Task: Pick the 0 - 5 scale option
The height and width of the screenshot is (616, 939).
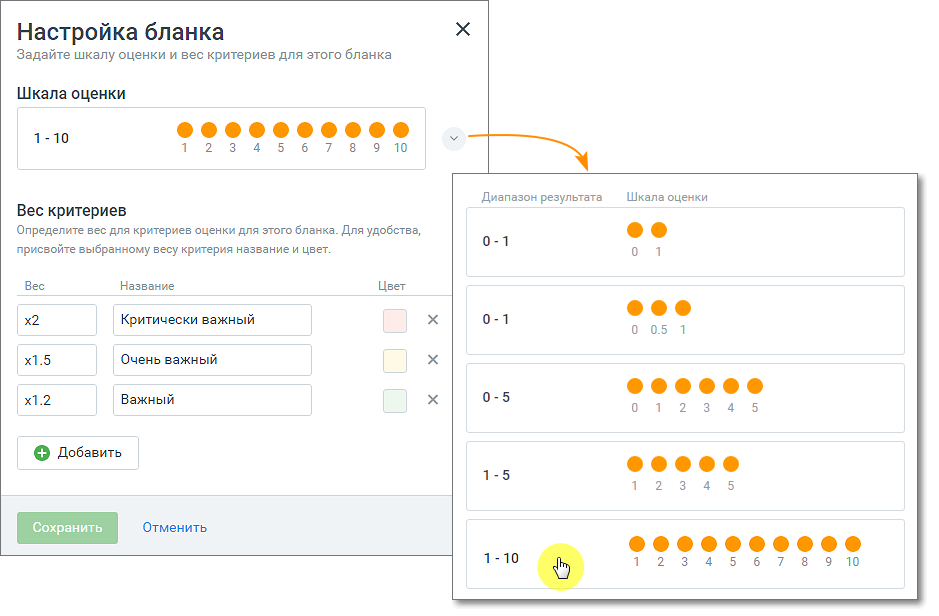Action: pyautogui.click(x=685, y=398)
